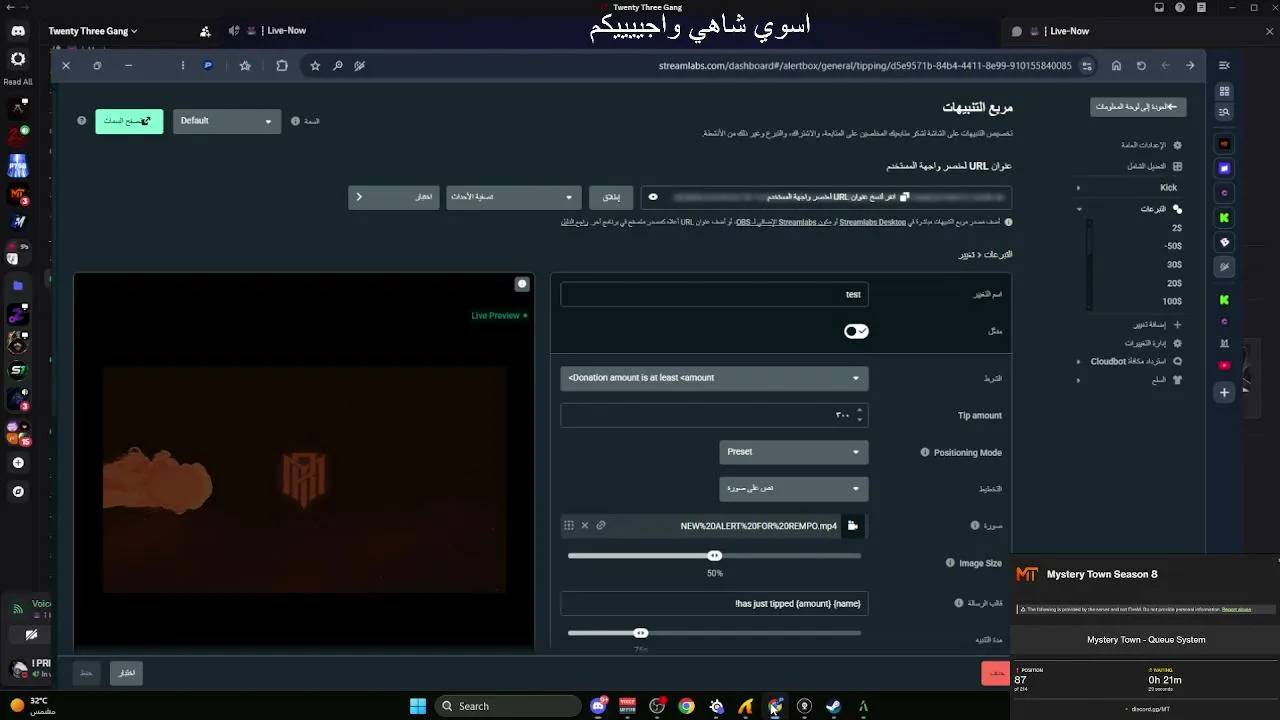
Task: Click the info icon beside Image Size
Action: (950, 563)
